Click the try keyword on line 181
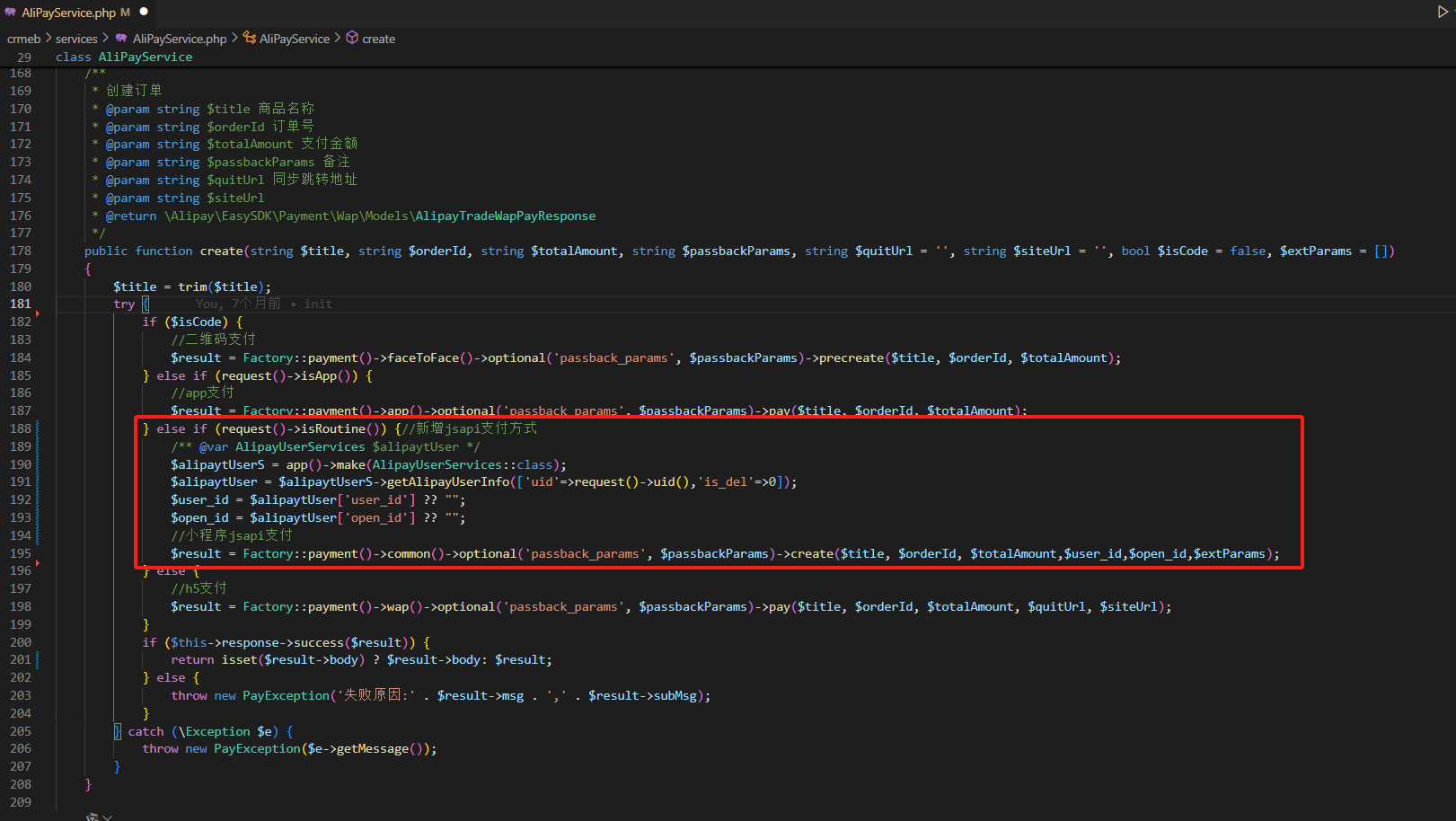 [x=124, y=304]
